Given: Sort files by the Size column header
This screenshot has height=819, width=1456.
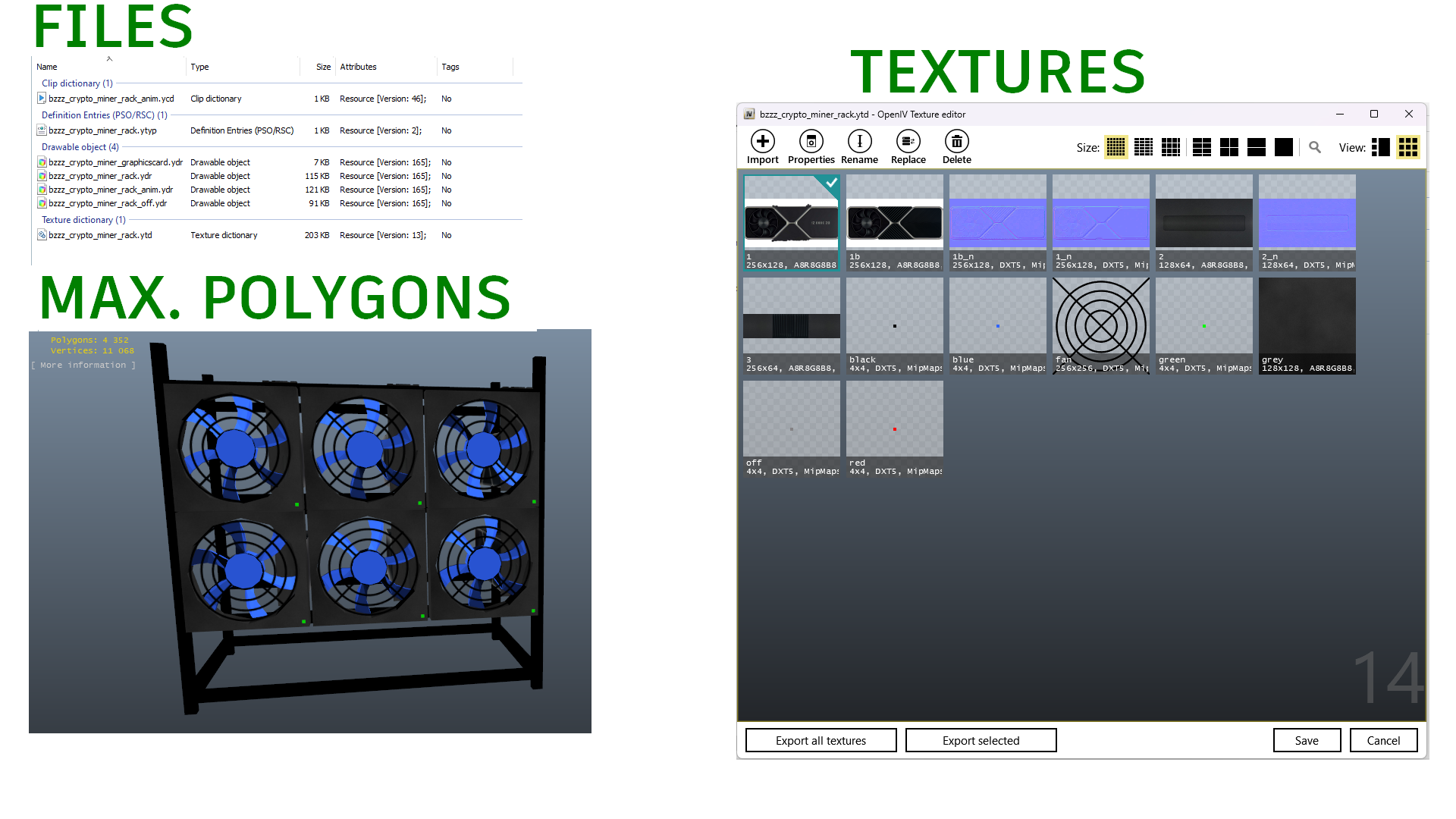Looking at the screenshot, I should click(x=324, y=67).
